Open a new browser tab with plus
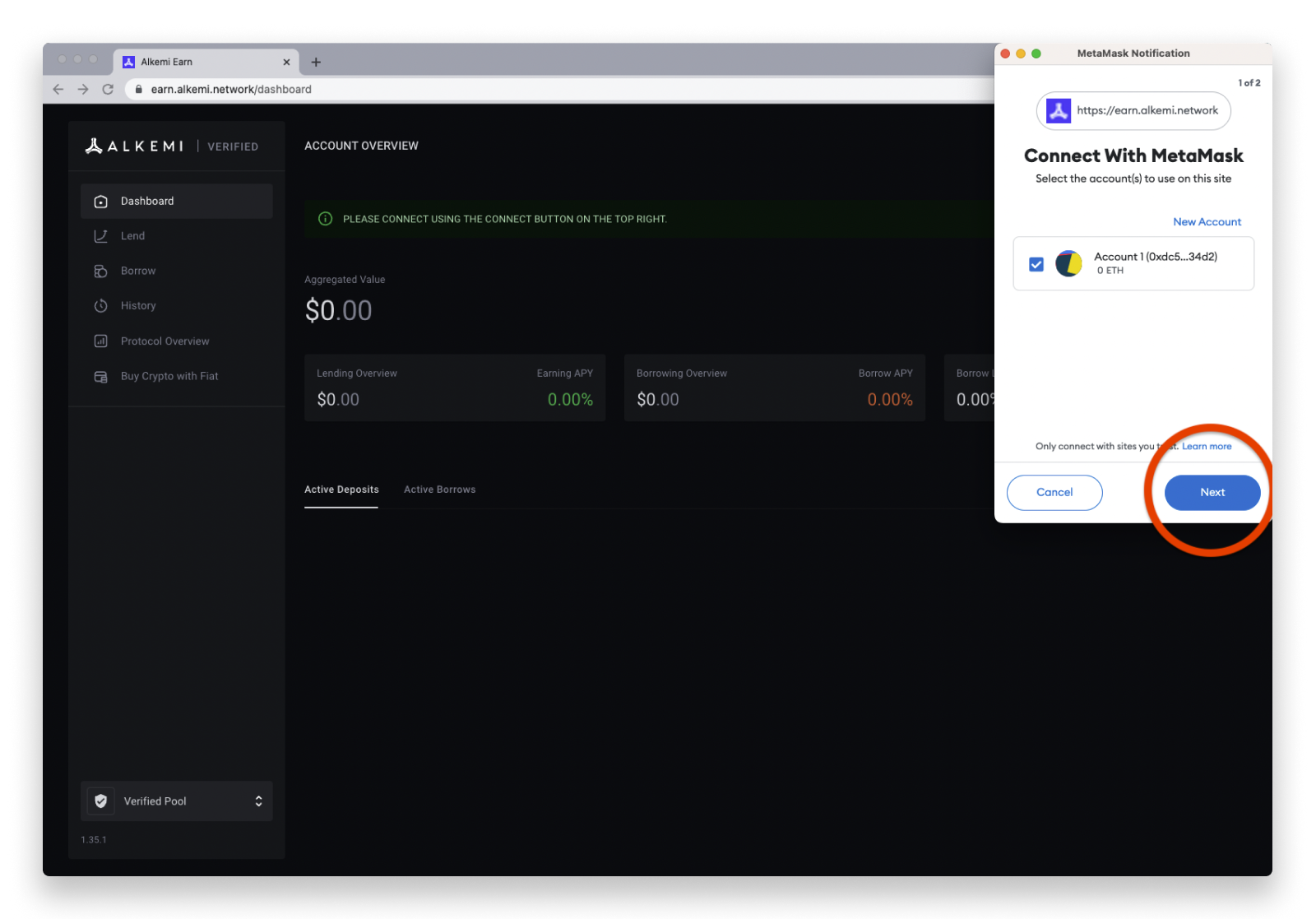The width and height of the screenshot is (1316, 919). tap(316, 63)
